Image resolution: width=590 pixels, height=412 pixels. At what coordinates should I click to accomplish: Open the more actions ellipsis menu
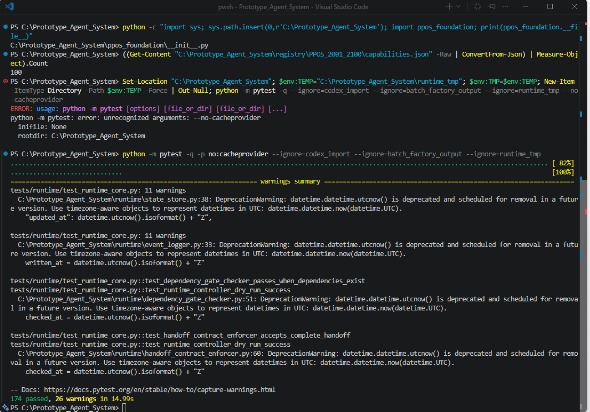[x=505, y=6]
